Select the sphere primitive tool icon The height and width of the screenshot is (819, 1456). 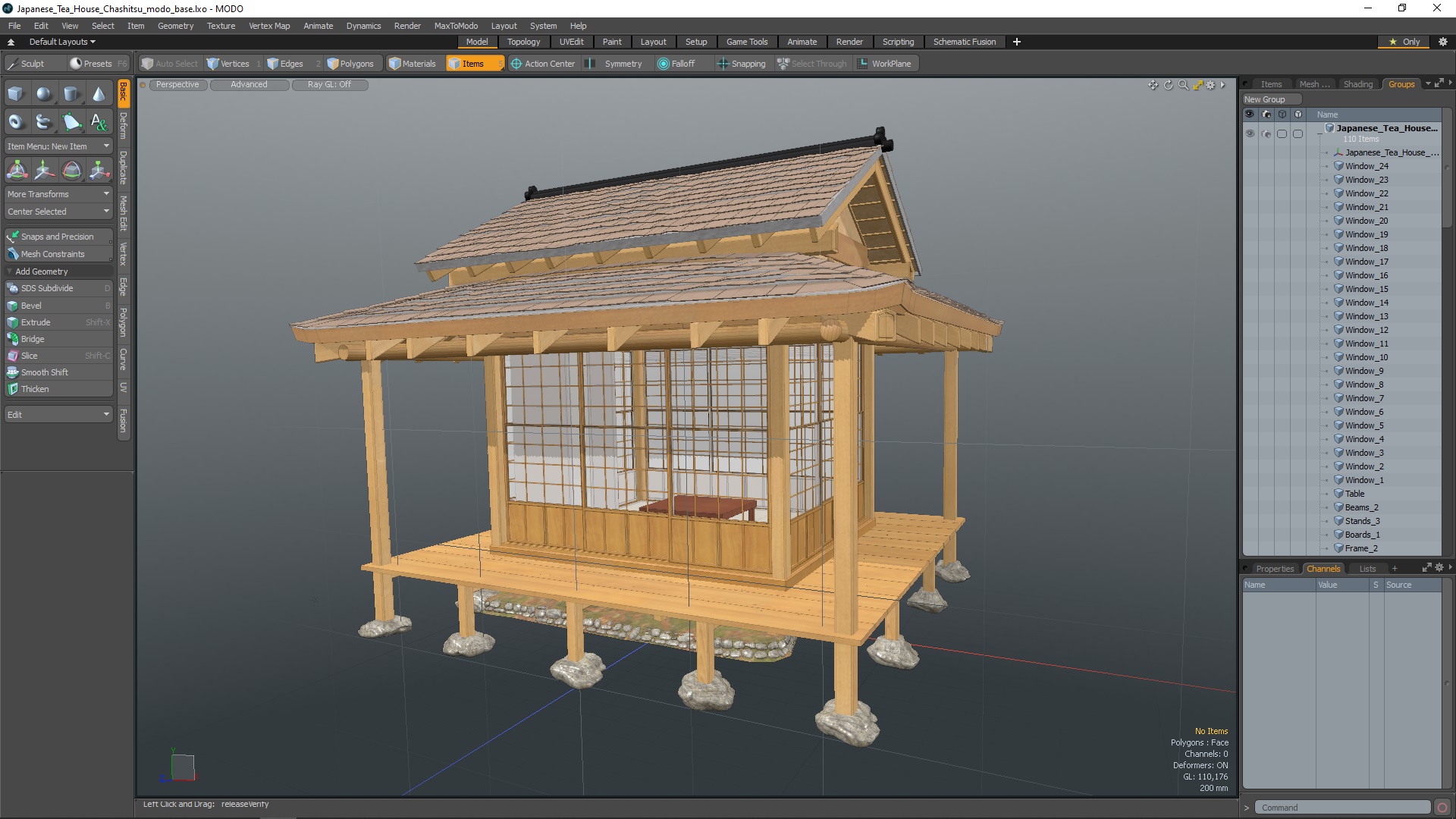coord(44,94)
